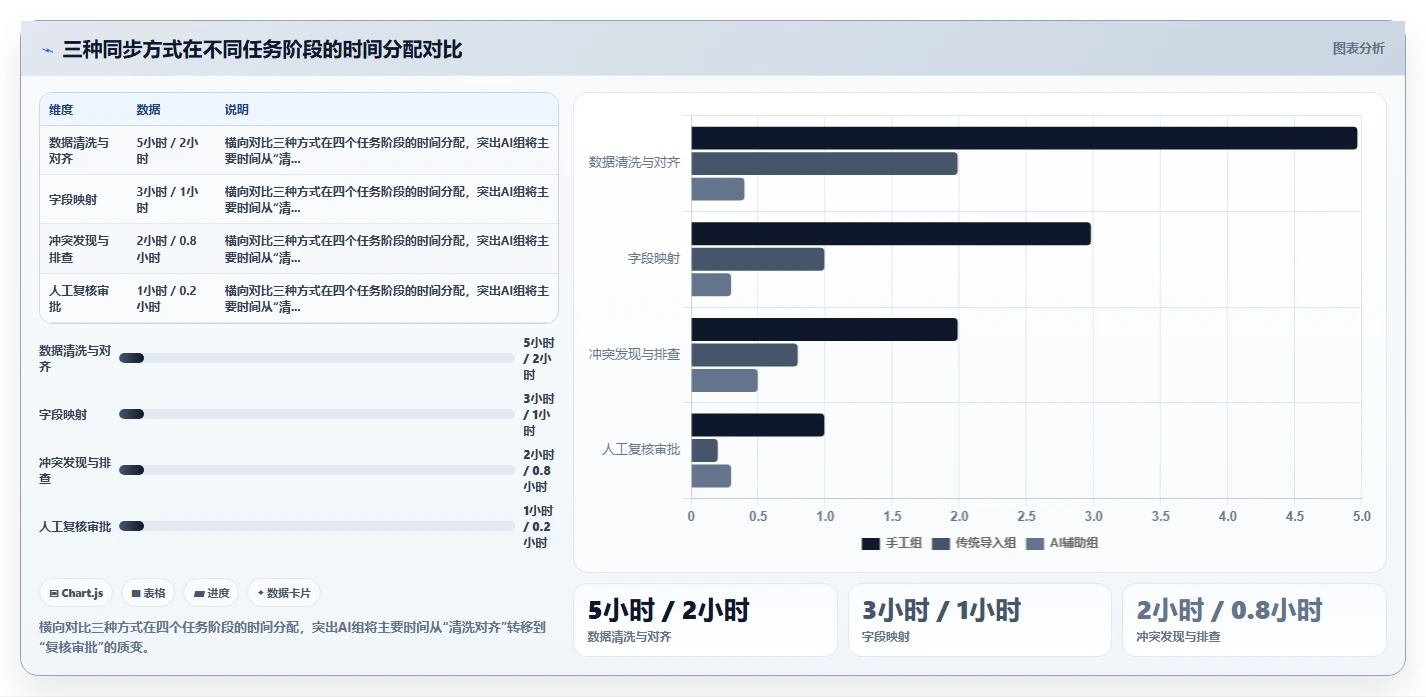Image resolution: width=1426 pixels, height=697 pixels.
Task: Select the 表格 chip
Action: pos(148,593)
